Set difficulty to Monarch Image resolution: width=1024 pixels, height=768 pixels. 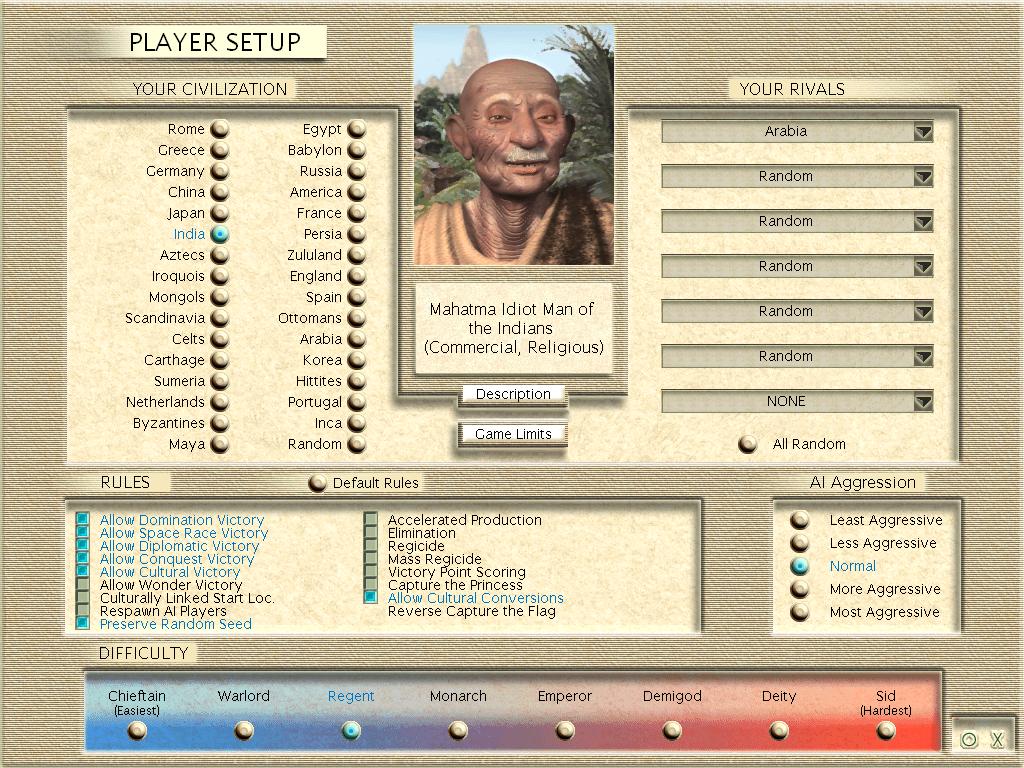(458, 730)
